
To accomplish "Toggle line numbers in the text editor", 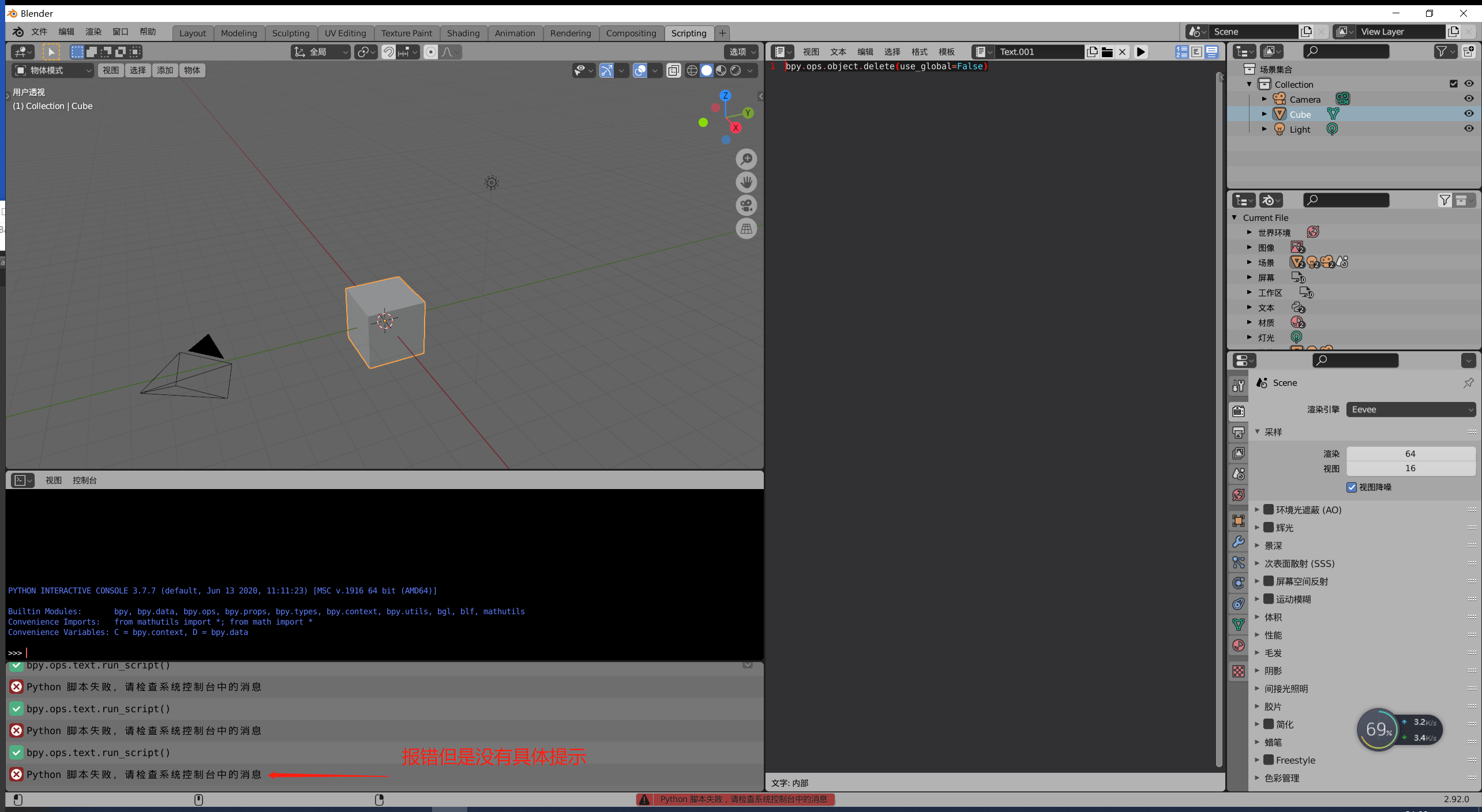I will pos(1182,52).
